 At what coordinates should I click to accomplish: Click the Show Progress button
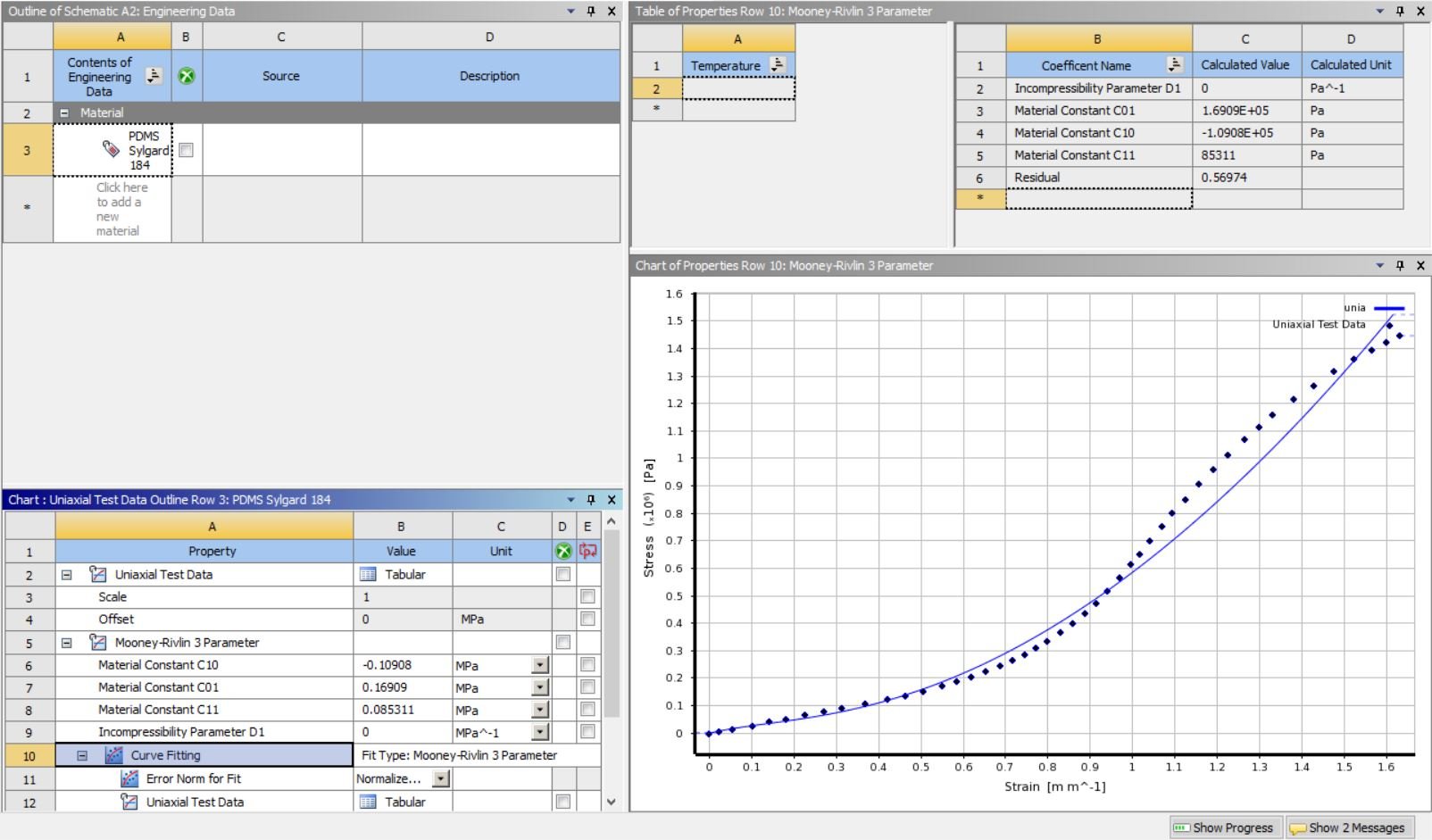[1225, 828]
